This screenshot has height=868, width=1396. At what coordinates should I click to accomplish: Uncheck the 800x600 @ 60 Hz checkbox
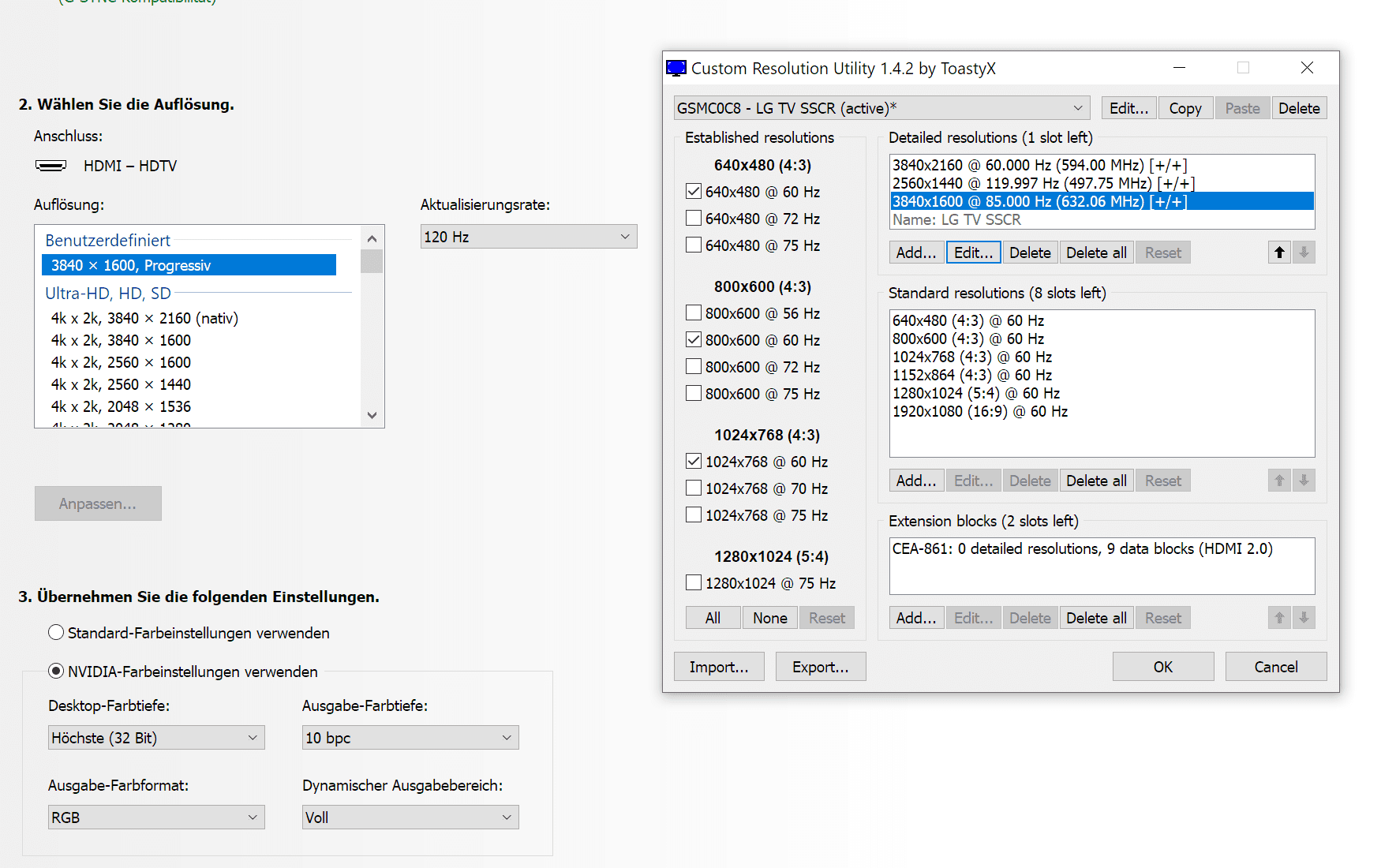(694, 340)
